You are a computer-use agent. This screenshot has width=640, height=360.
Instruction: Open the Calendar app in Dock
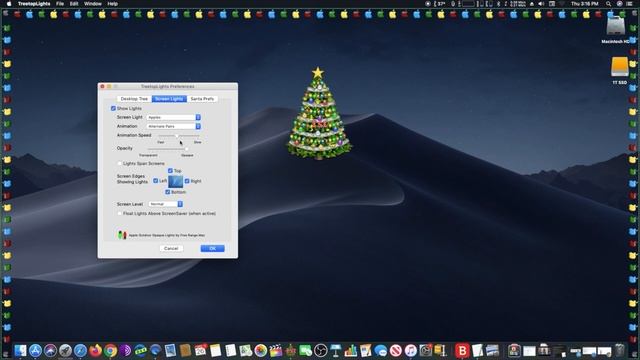[x=200, y=350]
